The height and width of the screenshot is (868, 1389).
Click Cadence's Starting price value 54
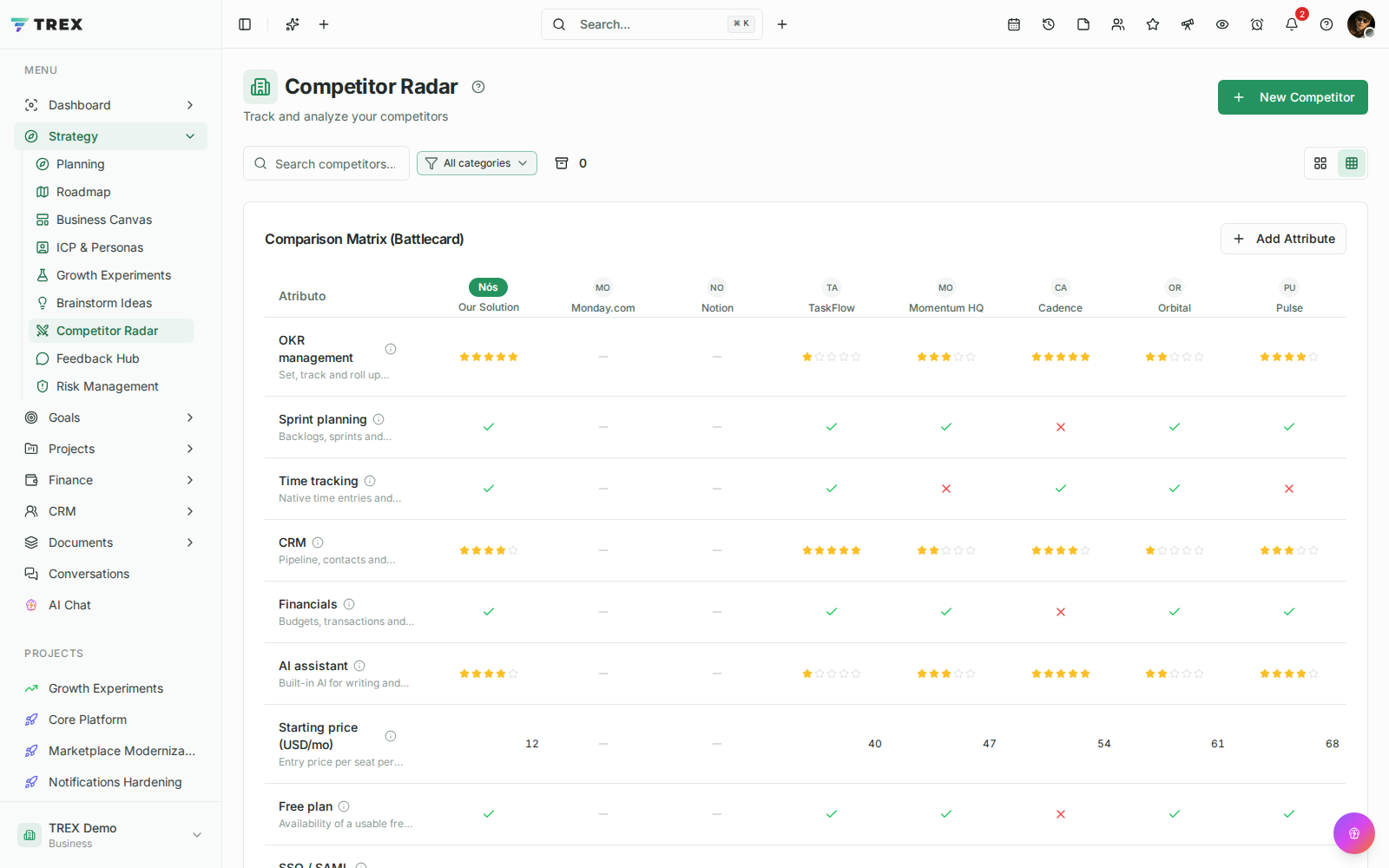pos(1104,744)
